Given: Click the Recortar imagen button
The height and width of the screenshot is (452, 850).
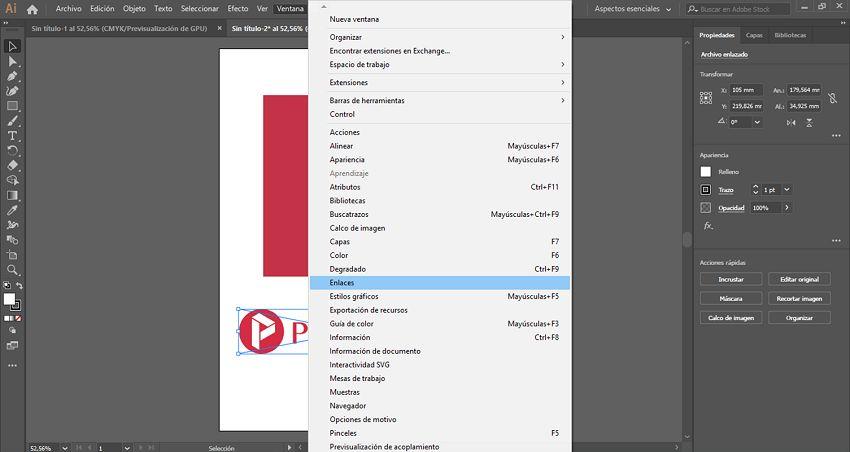Looking at the screenshot, I should coord(799,299).
